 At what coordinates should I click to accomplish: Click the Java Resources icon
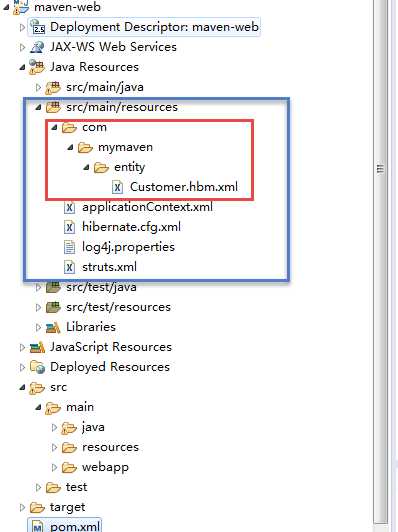(37, 67)
